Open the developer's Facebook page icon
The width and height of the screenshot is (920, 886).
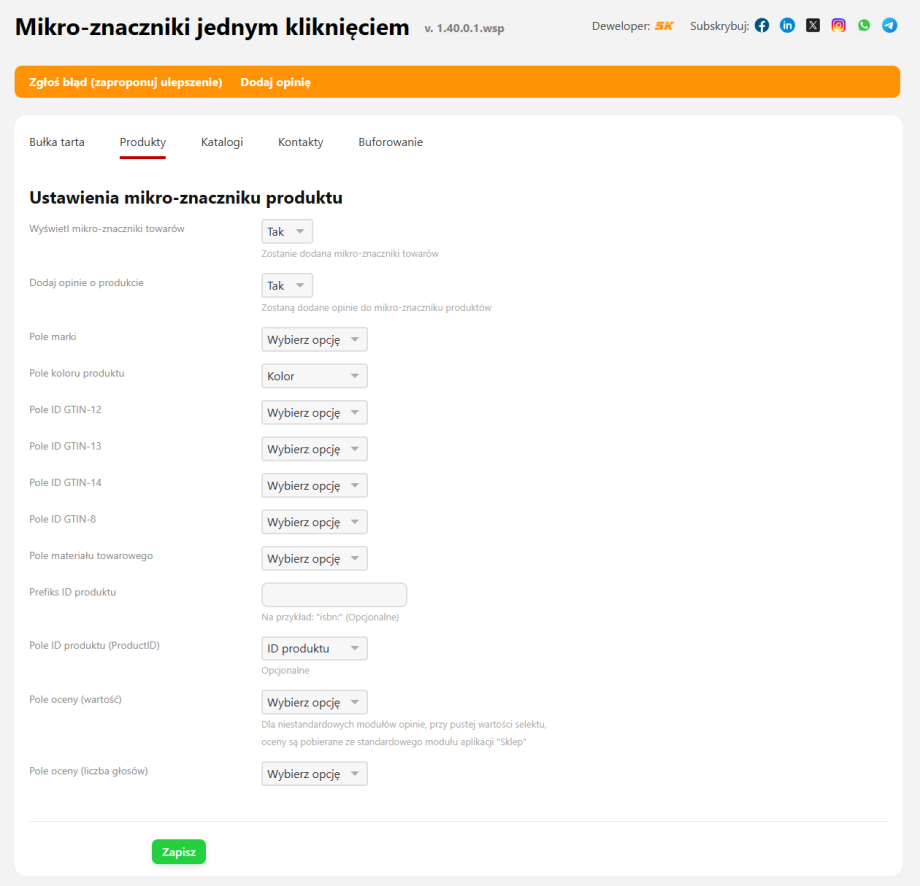761,25
